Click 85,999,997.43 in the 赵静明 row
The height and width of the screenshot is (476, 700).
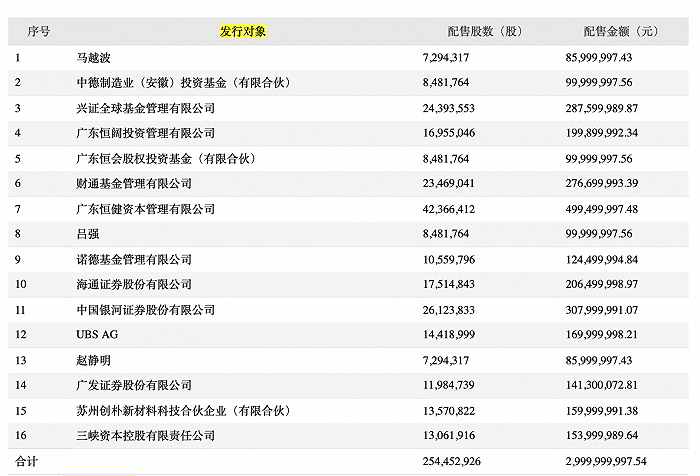coord(599,360)
